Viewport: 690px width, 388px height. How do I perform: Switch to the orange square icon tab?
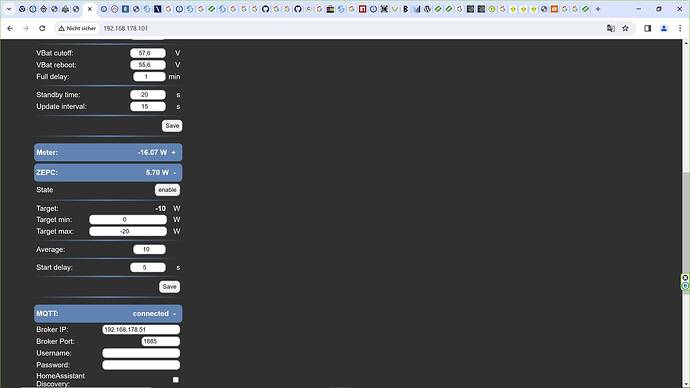pyautogui.click(x=554, y=9)
